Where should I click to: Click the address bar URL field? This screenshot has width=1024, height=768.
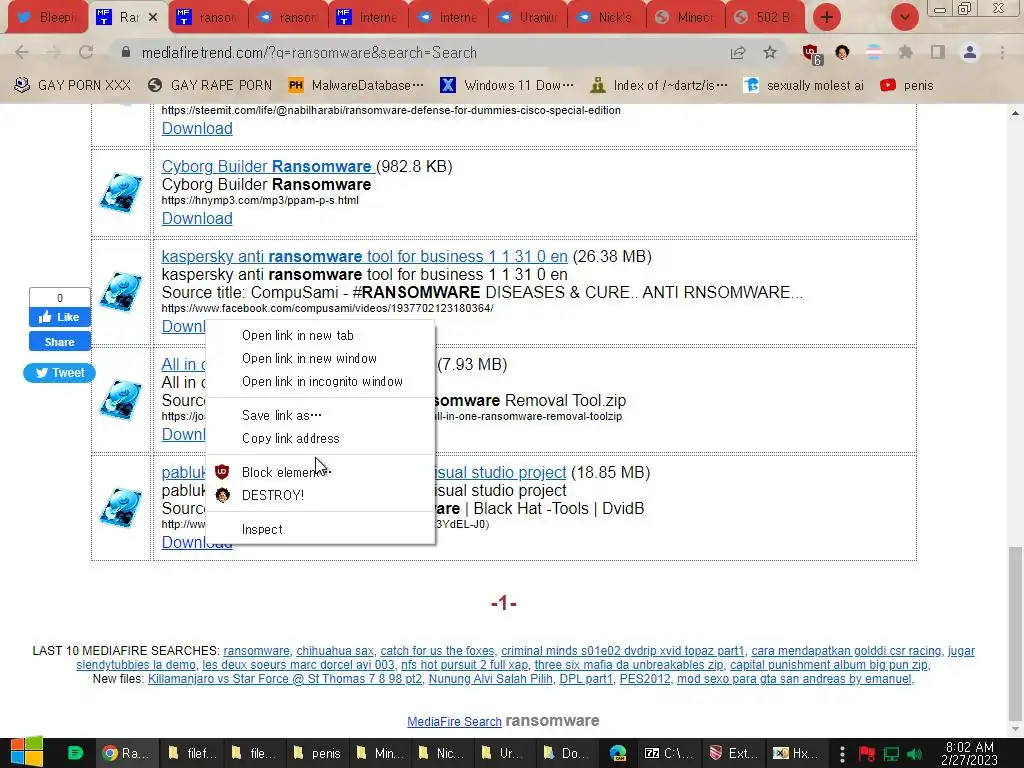(x=418, y=52)
